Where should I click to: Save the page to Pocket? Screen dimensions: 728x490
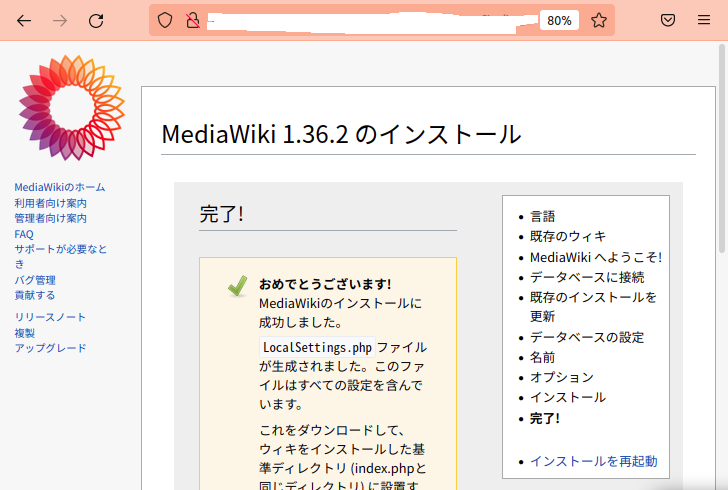pyautogui.click(x=668, y=20)
